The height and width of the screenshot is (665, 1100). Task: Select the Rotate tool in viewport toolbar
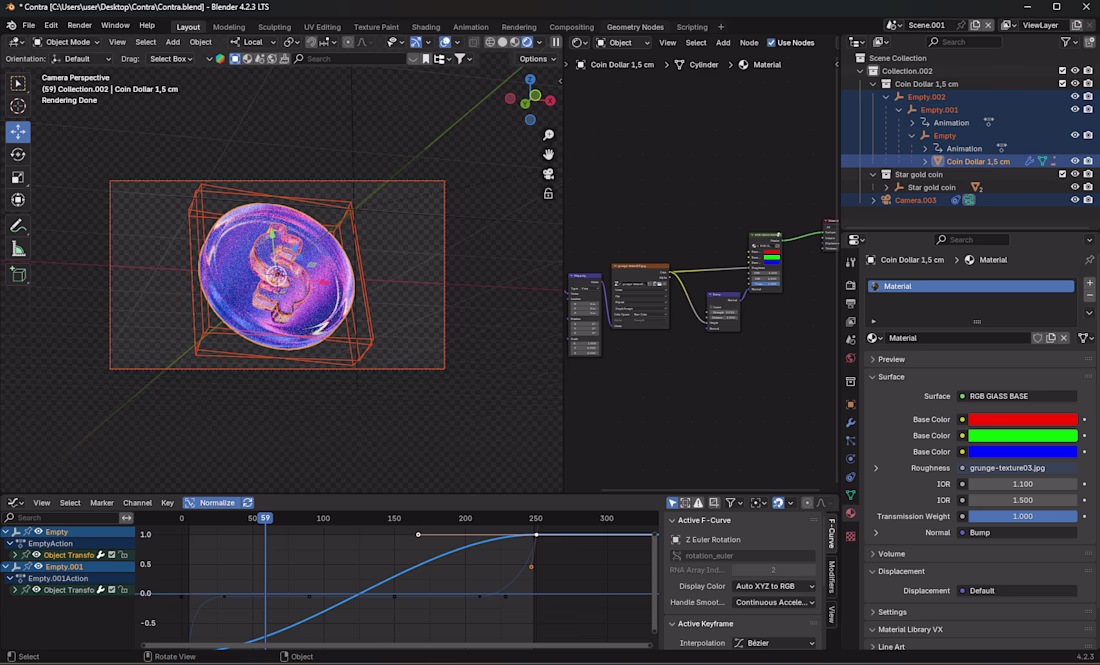click(x=18, y=154)
